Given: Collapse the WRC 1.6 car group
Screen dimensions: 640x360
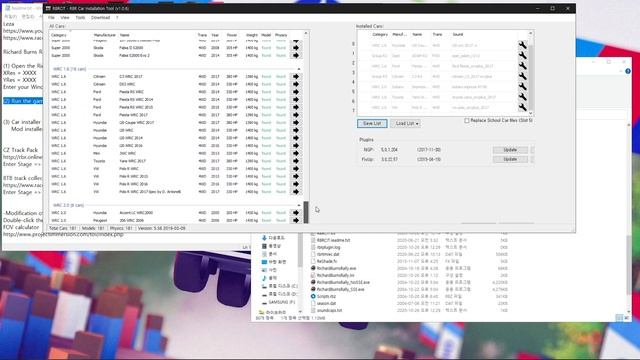Looking at the screenshot, I should tap(299, 69).
